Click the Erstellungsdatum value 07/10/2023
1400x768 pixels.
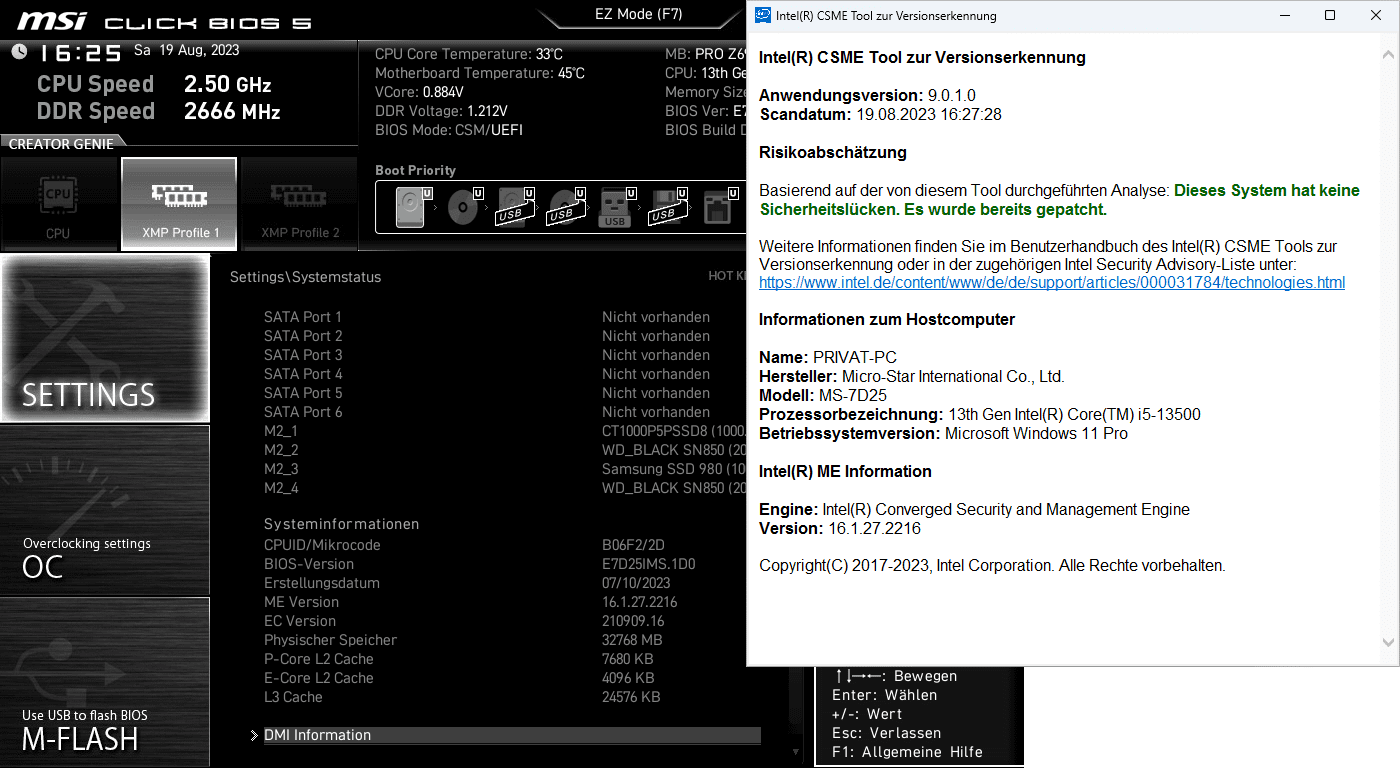click(x=636, y=583)
